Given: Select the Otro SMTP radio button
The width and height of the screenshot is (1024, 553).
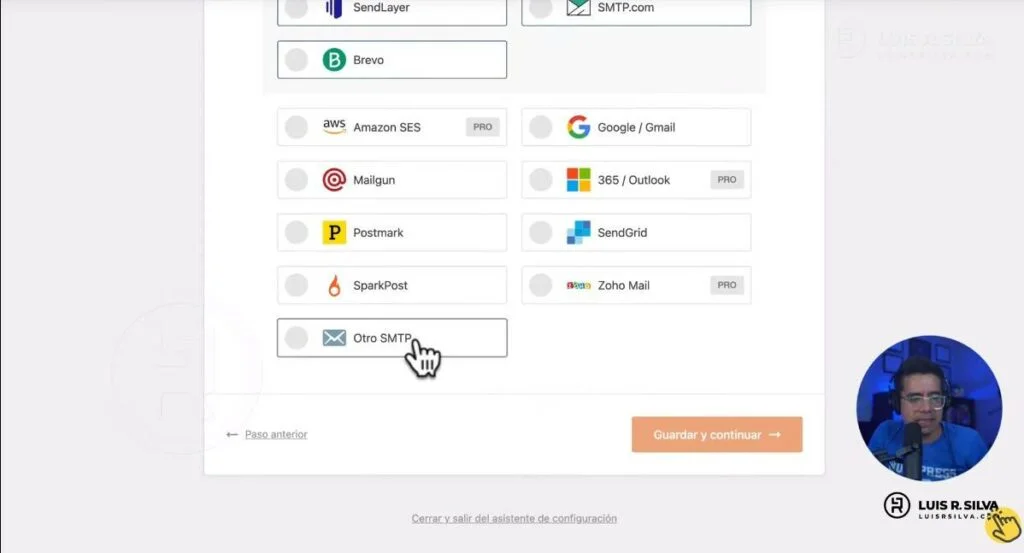Looking at the screenshot, I should coord(296,338).
